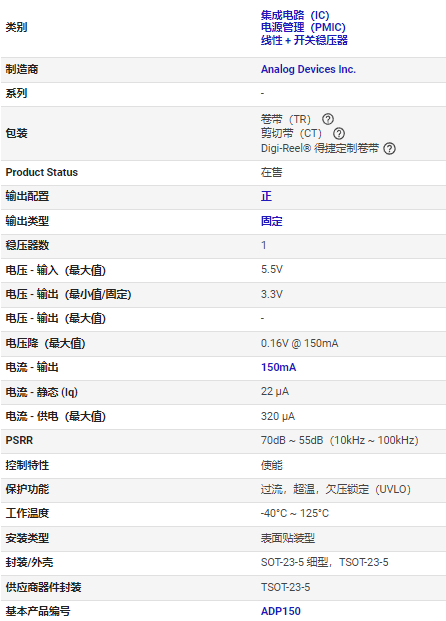This screenshot has height=621, width=446.
Task: Click help icon next to 剪切带 (CT)
Action: (339, 133)
